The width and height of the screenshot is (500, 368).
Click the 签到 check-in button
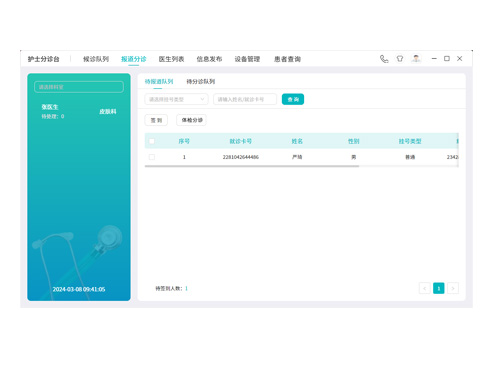156,120
